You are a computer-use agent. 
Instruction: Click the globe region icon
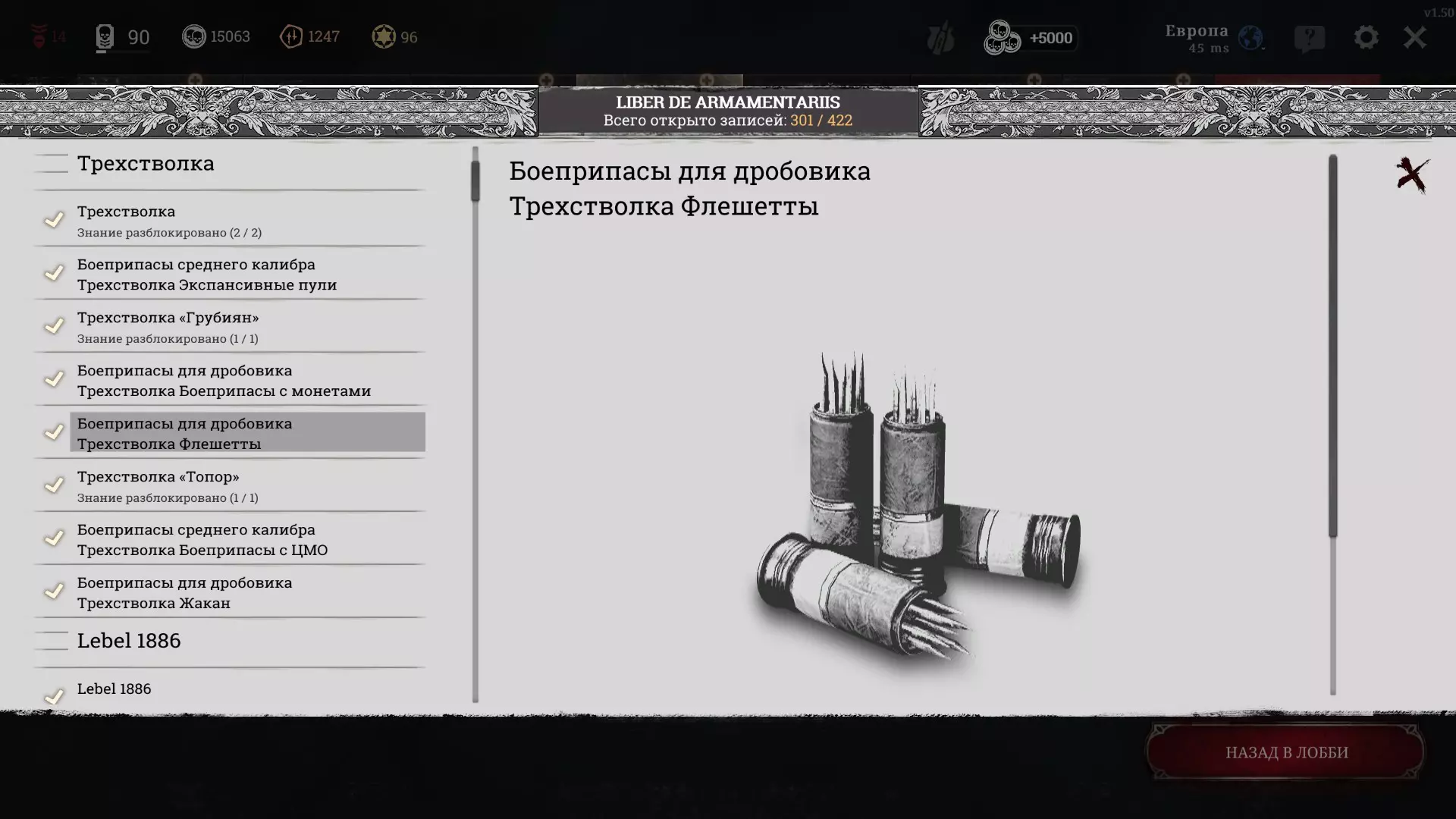1250,37
